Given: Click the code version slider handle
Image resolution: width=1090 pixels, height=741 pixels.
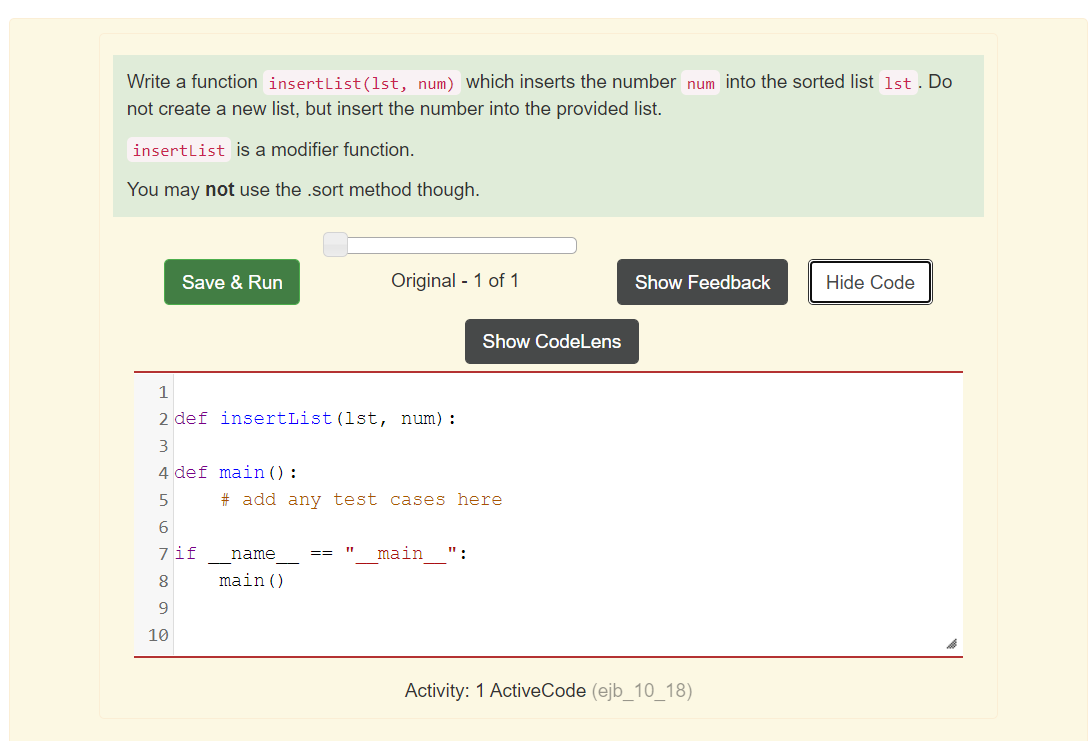Looking at the screenshot, I should click(335, 244).
